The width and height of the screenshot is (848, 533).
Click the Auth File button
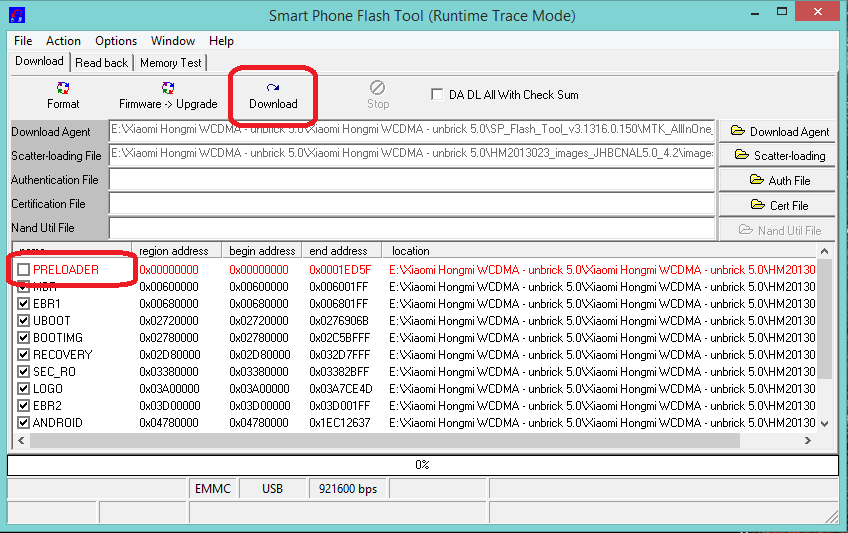(777, 181)
